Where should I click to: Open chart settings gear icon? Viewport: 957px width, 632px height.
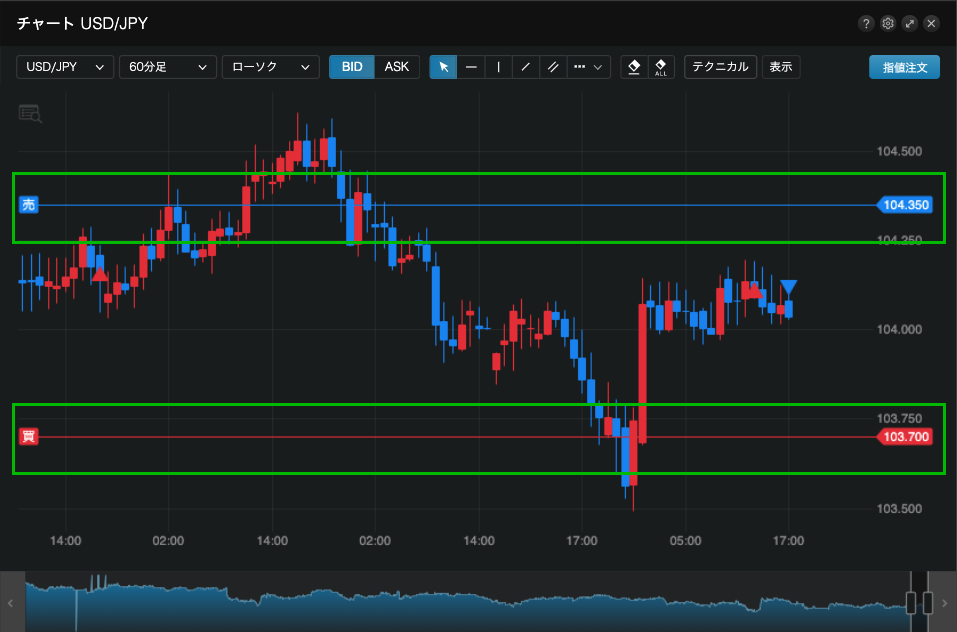(887, 23)
